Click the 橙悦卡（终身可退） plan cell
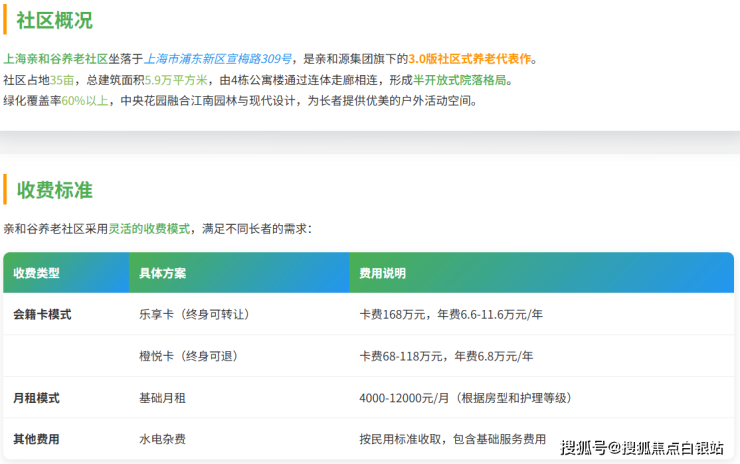Screen dimensions: 740x464 click(x=187, y=356)
